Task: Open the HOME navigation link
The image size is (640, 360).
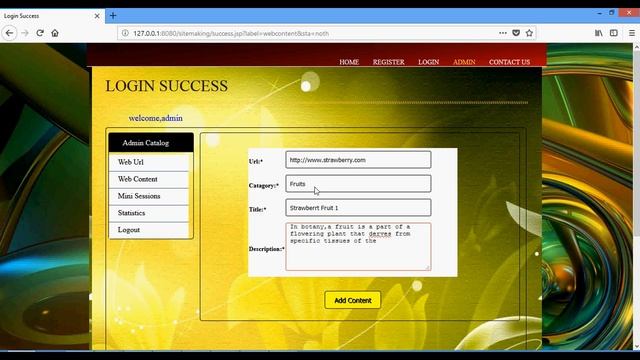Action: point(349,62)
